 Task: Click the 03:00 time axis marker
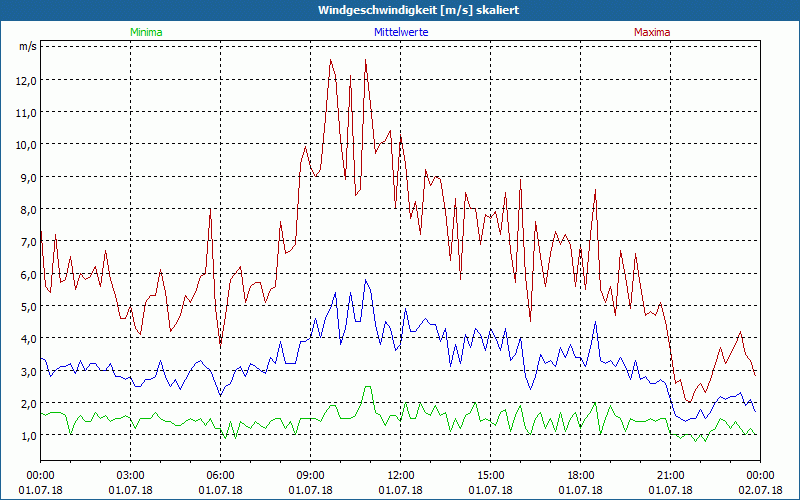click(131, 475)
